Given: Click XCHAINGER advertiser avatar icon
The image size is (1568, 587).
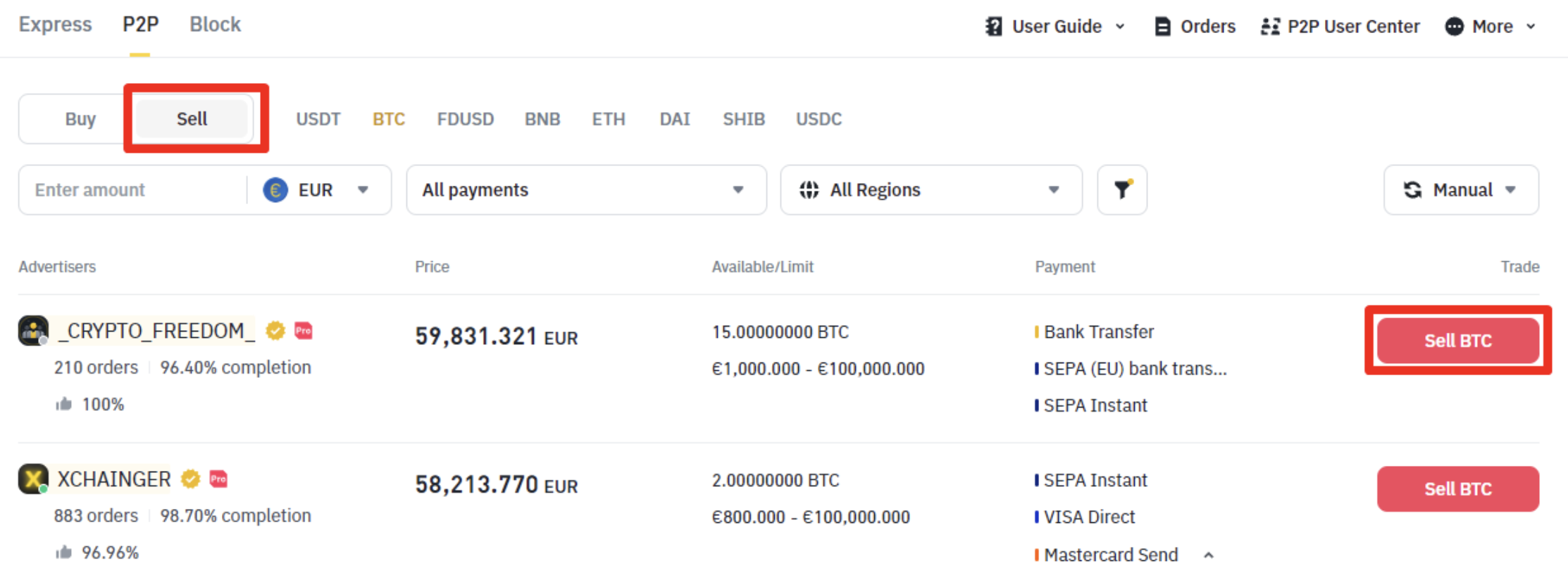Looking at the screenshot, I should [33, 479].
